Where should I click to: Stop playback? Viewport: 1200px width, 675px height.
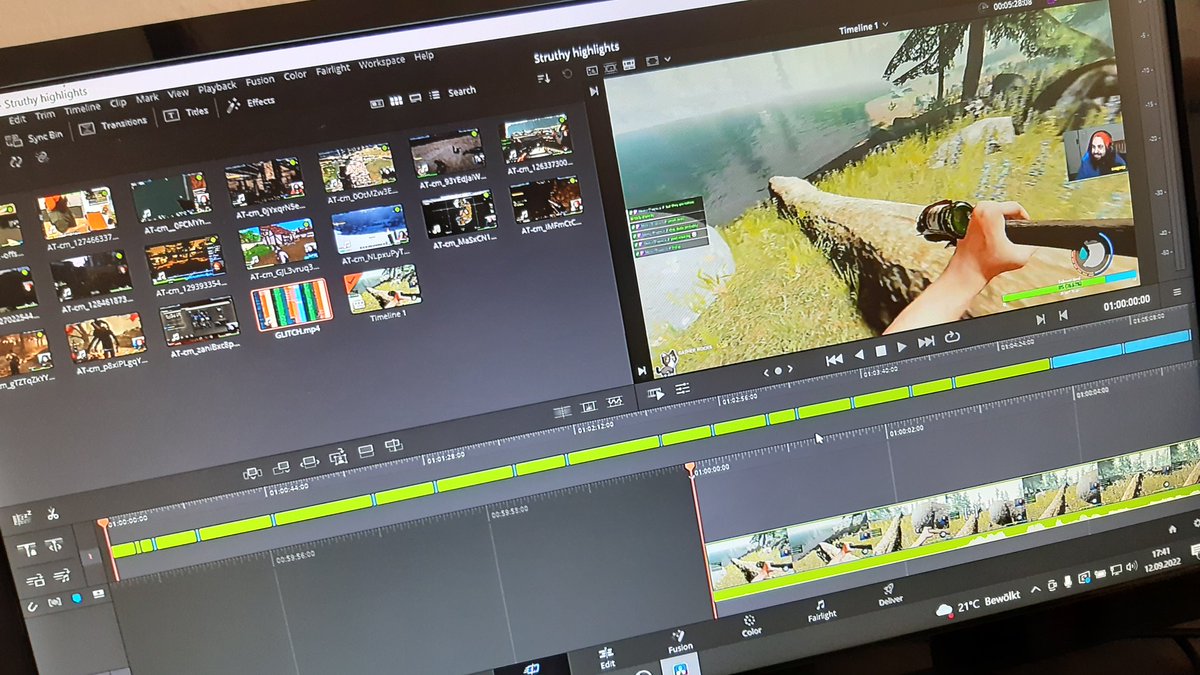tap(881, 351)
